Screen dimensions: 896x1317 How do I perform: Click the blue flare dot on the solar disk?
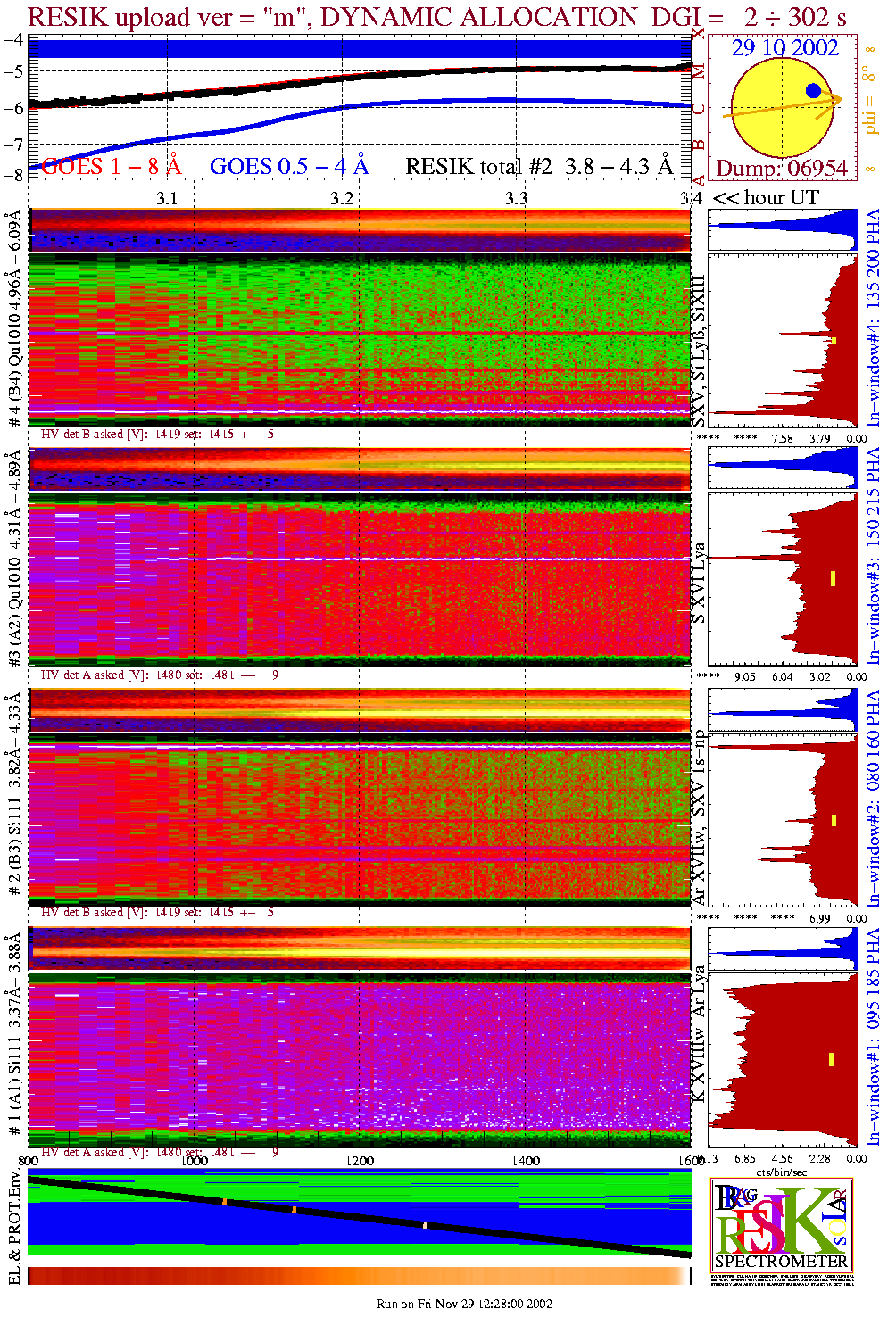(813, 90)
